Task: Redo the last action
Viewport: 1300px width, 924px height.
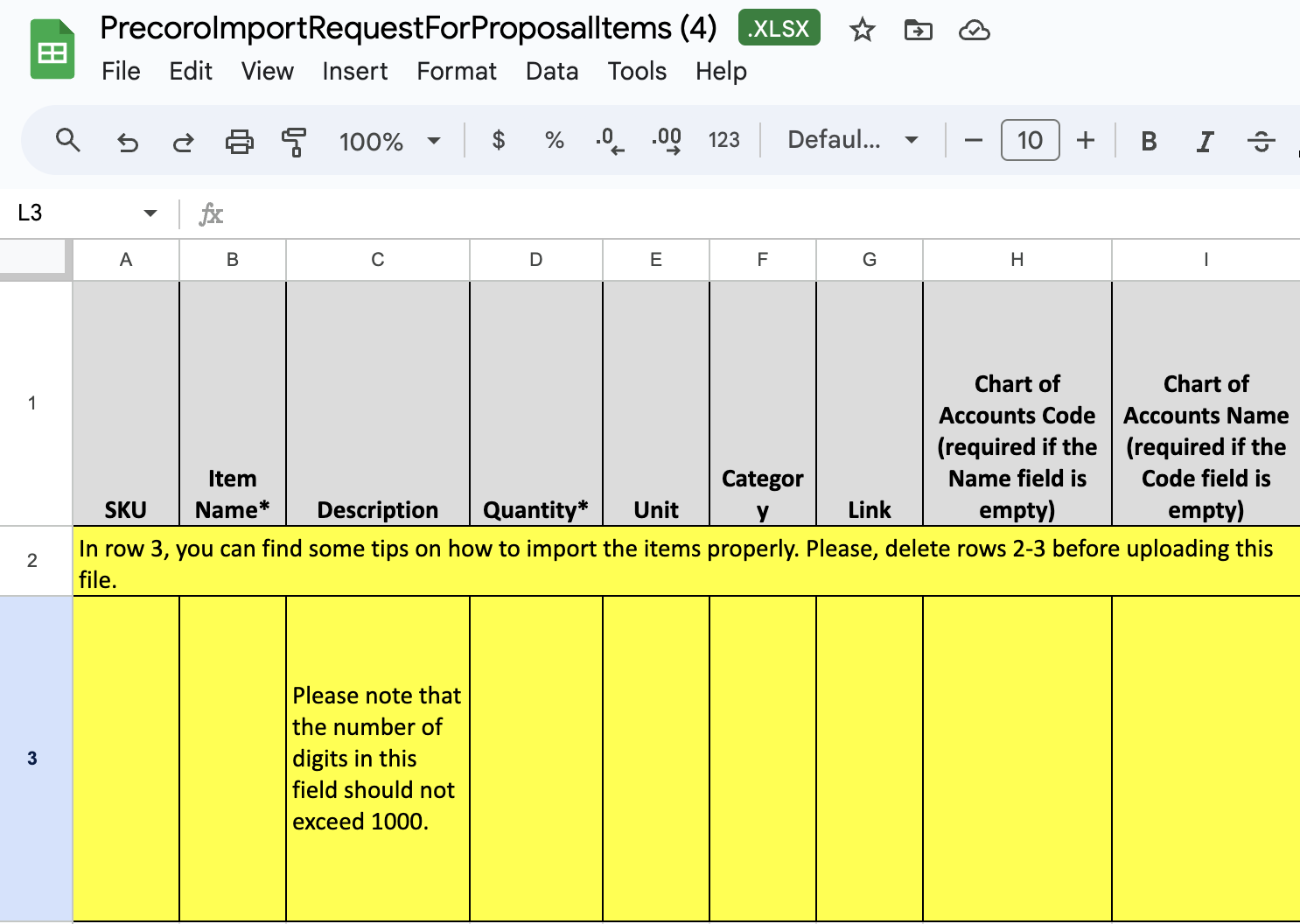Action: point(183,141)
